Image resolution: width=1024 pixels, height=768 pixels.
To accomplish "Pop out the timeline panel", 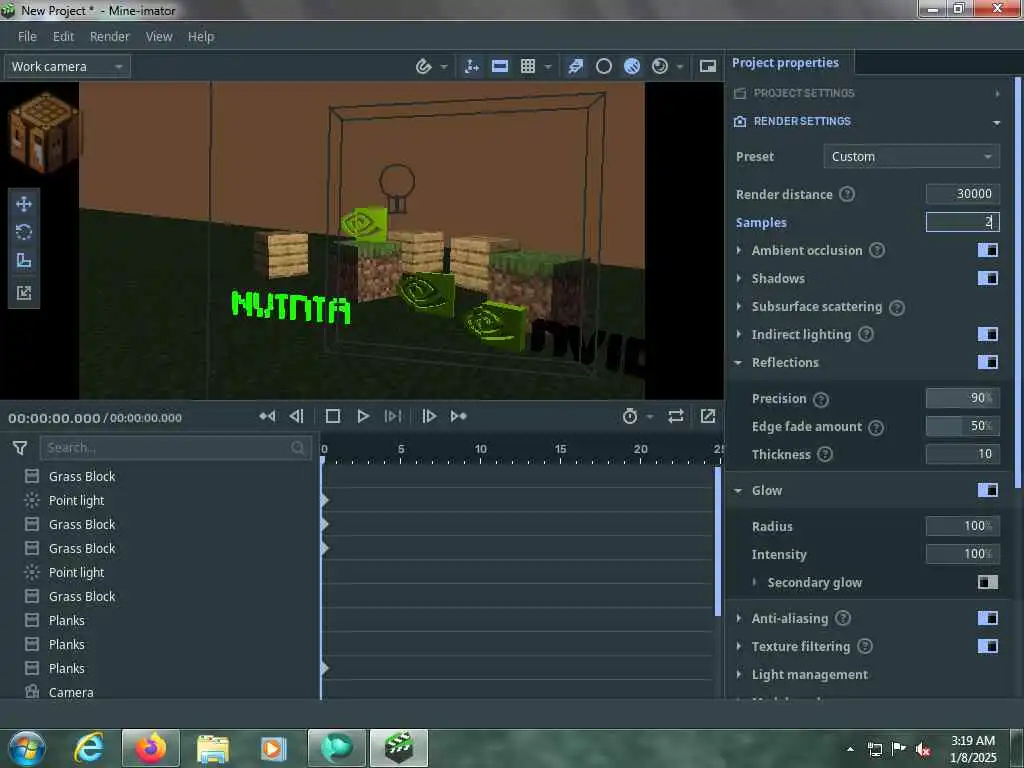I will pyautogui.click(x=708, y=416).
